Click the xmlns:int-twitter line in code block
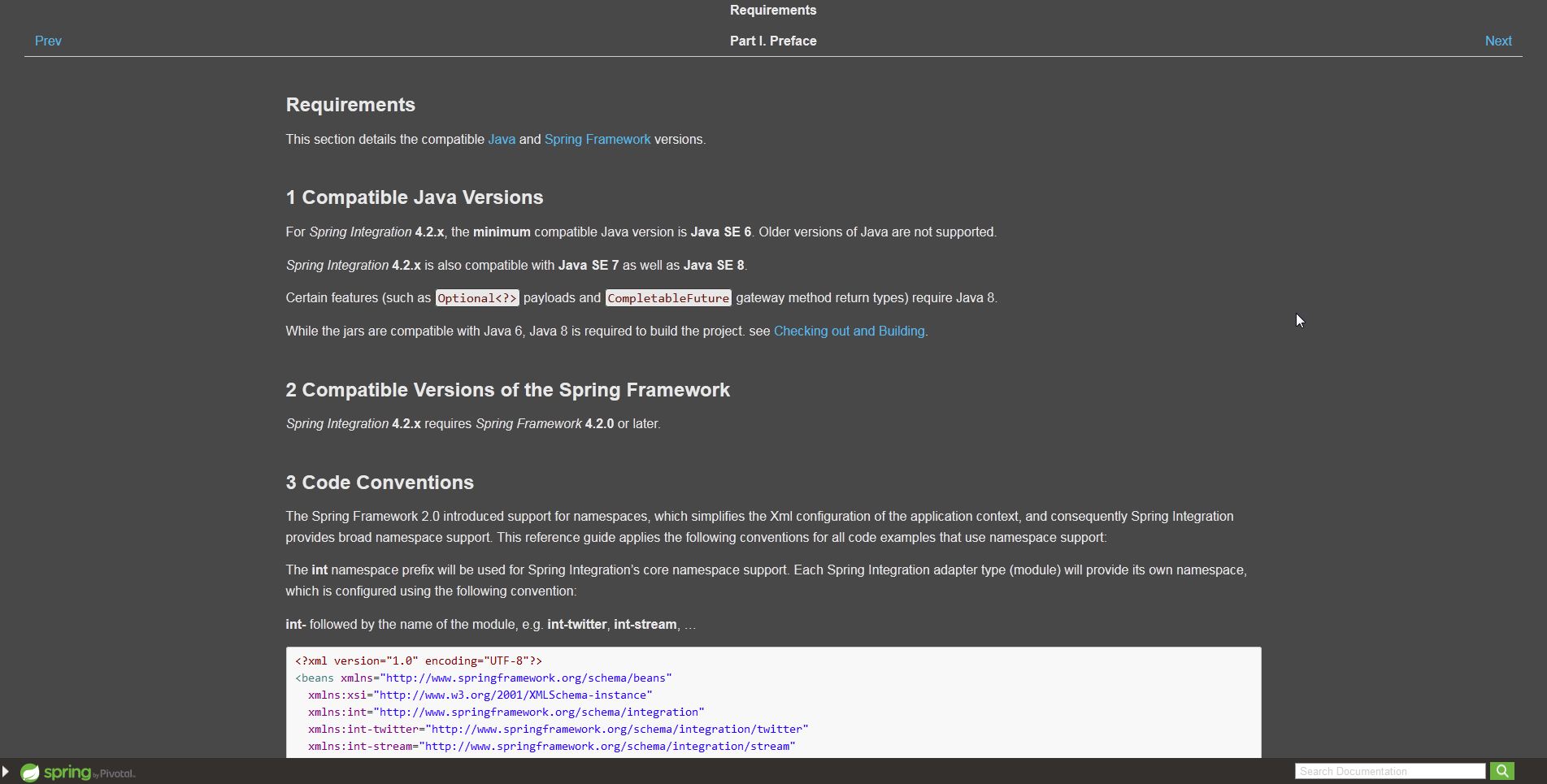This screenshot has height=784, width=1547. point(558,729)
